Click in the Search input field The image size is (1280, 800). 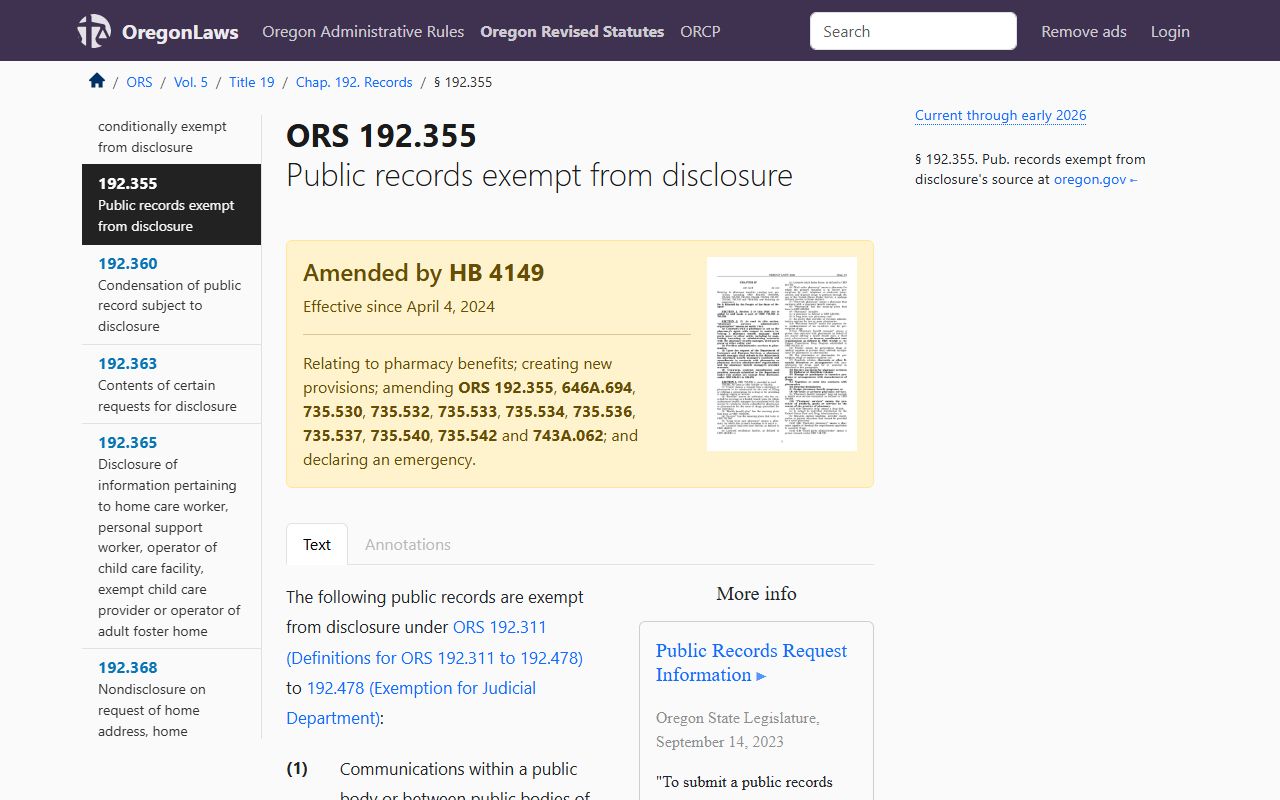pos(912,31)
